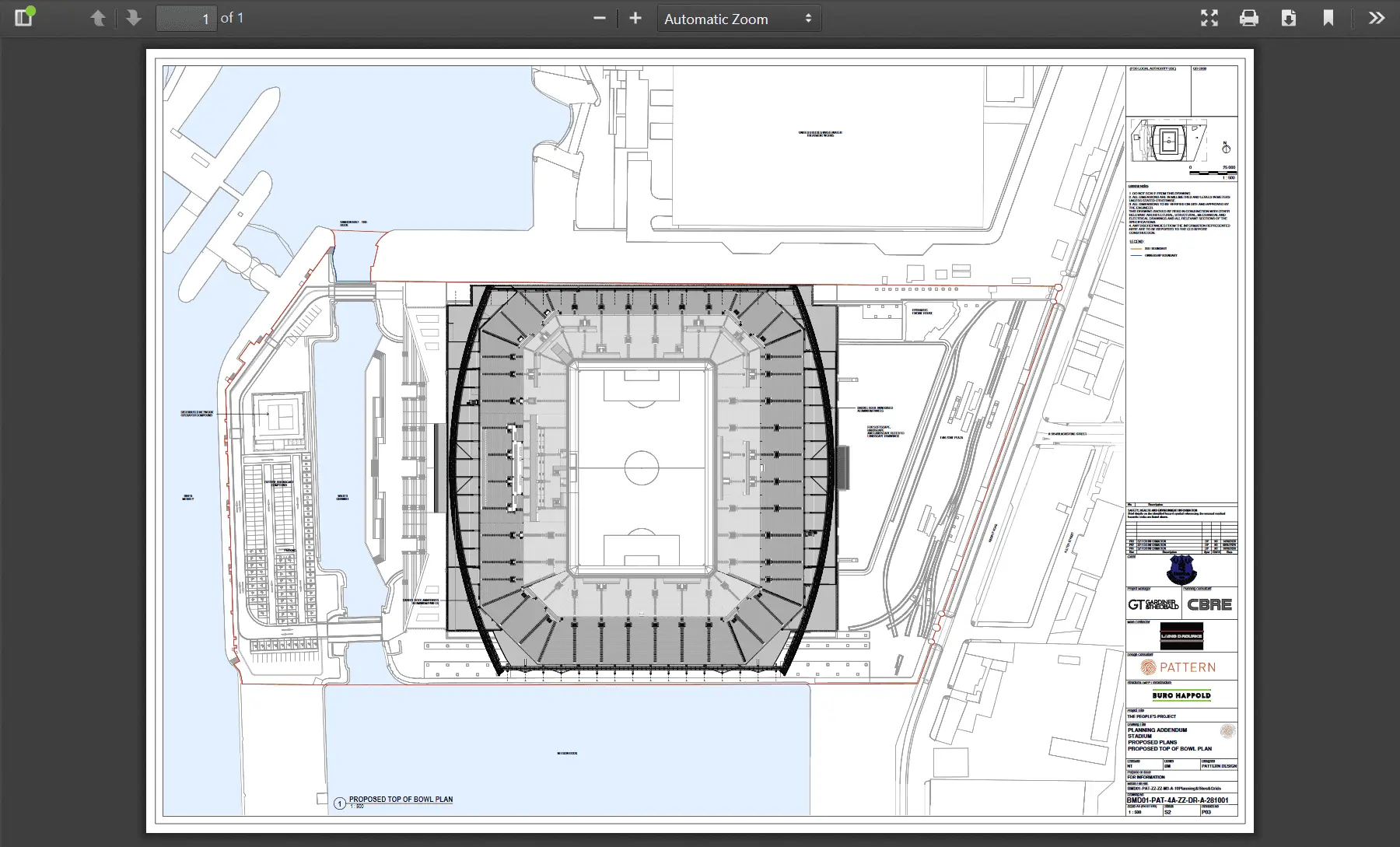This screenshot has width=1400, height=847.
Task: Click the Gardiner & Theobald logo
Action: [x=1153, y=604]
